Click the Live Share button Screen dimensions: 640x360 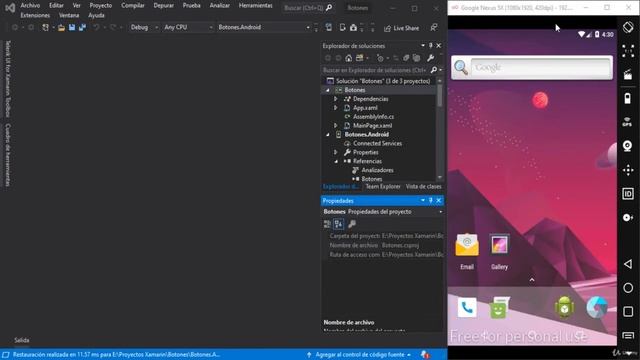pyautogui.click(x=402, y=28)
